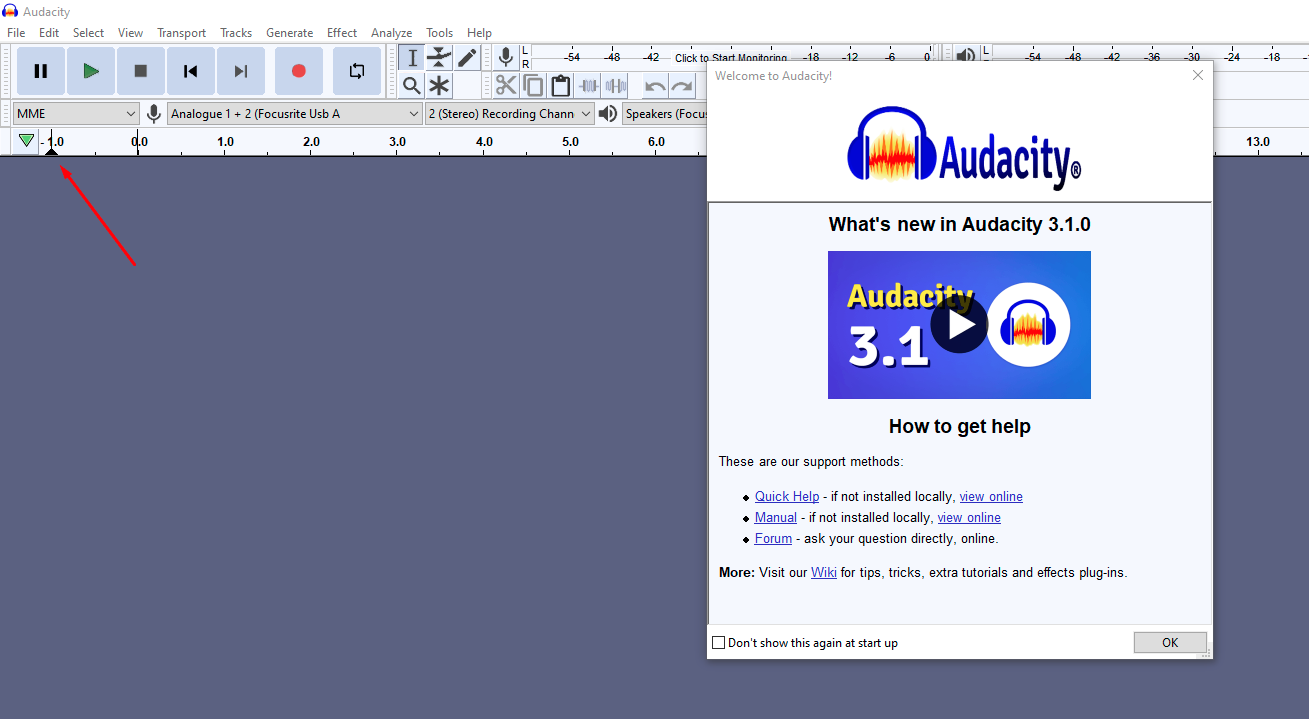The width and height of the screenshot is (1309, 719).
Task: Open the Edit menu
Action: pos(49,33)
